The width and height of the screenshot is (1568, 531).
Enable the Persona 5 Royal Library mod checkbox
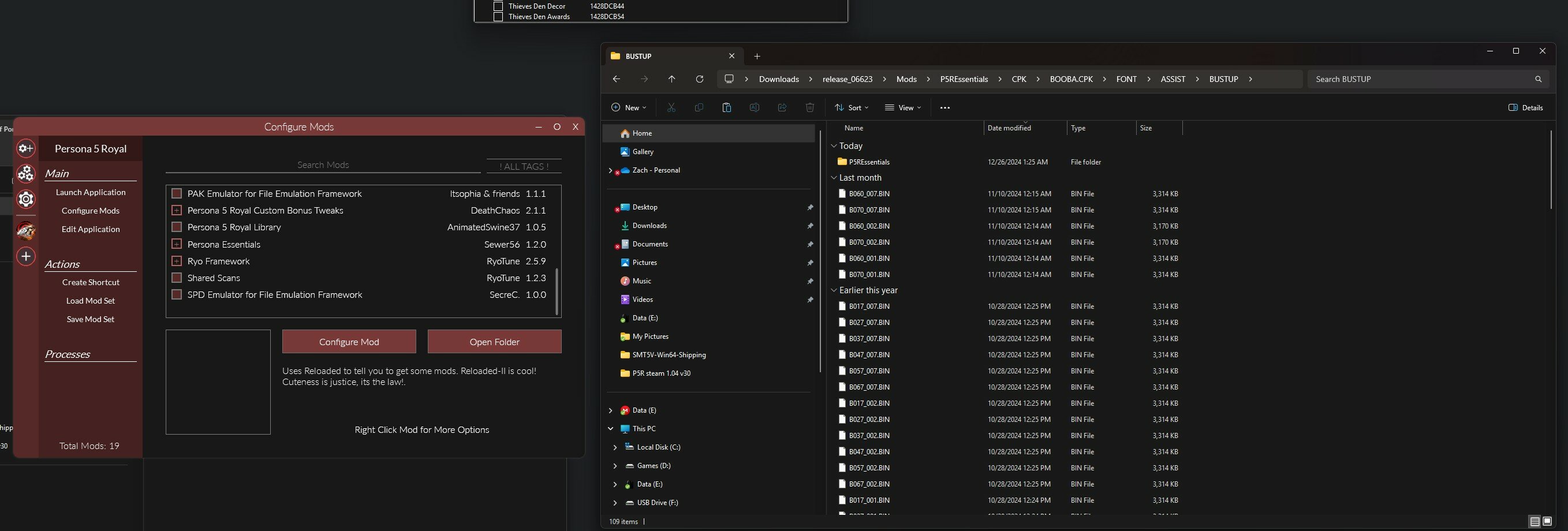click(x=177, y=227)
